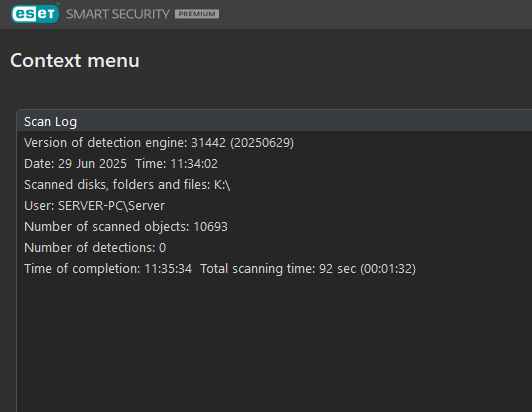Select the Date 29 Jun 2025 row

pos(274,164)
